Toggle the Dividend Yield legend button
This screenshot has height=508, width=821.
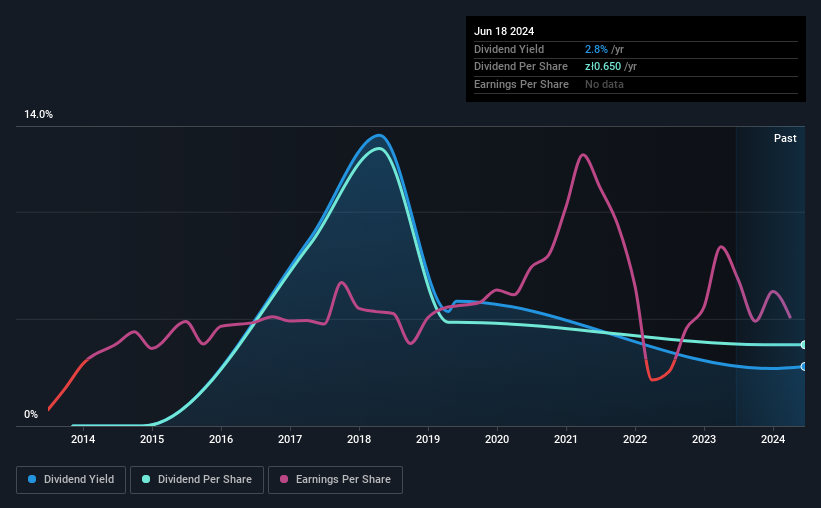coord(71,480)
